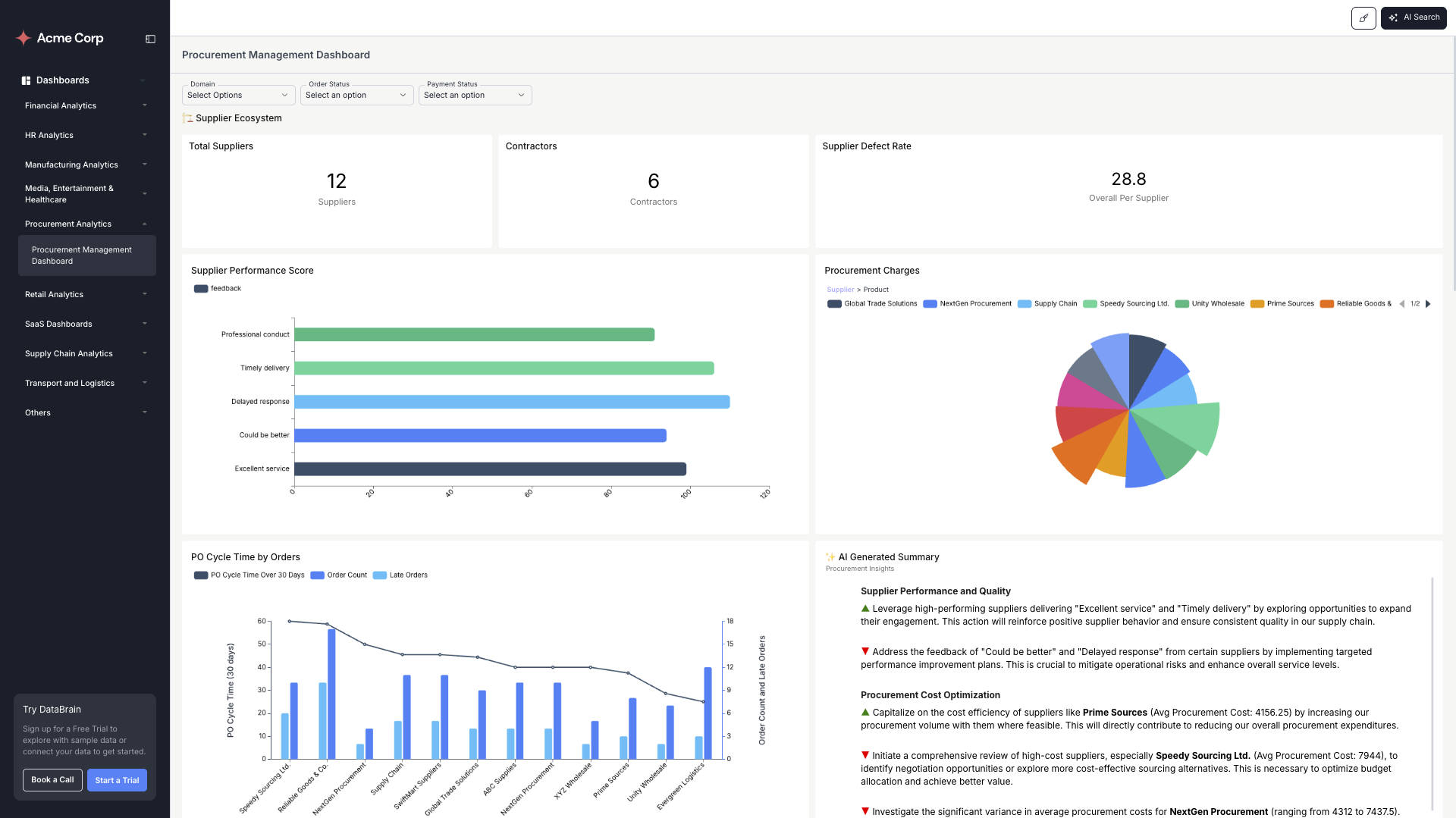Viewport: 1456px width, 818px height.
Task: Click the red down-triangle before 'Address the feedback'
Action: click(x=865, y=652)
